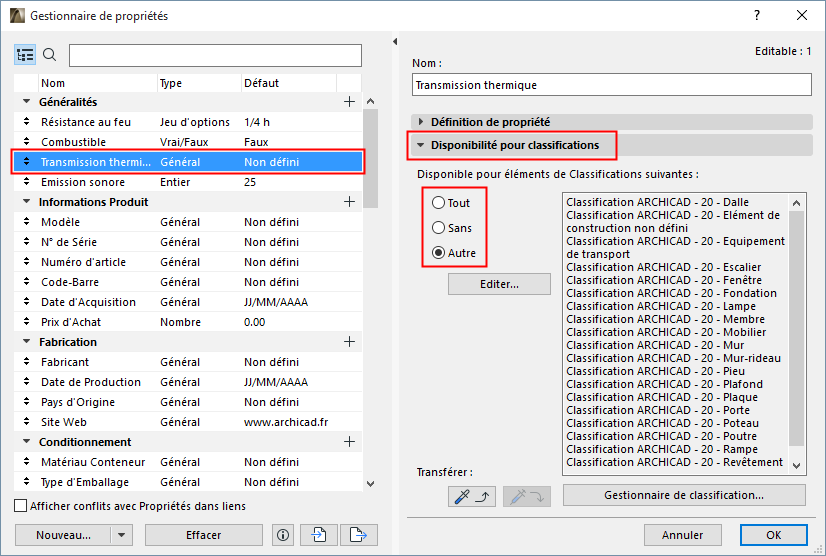Click the export properties icon button
This screenshot has width=826, height=556.
click(x=359, y=535)
